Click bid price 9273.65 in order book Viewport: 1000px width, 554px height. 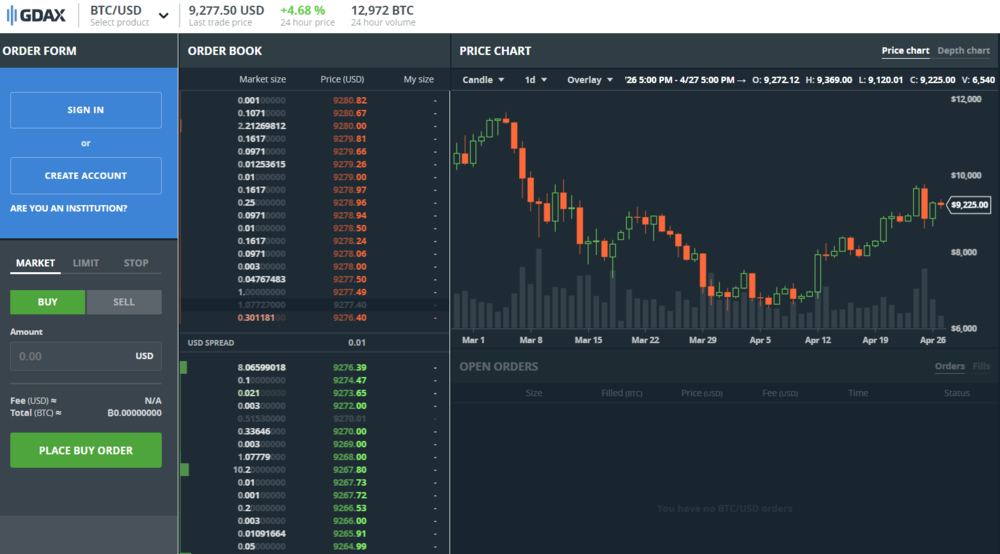point(349,393)
